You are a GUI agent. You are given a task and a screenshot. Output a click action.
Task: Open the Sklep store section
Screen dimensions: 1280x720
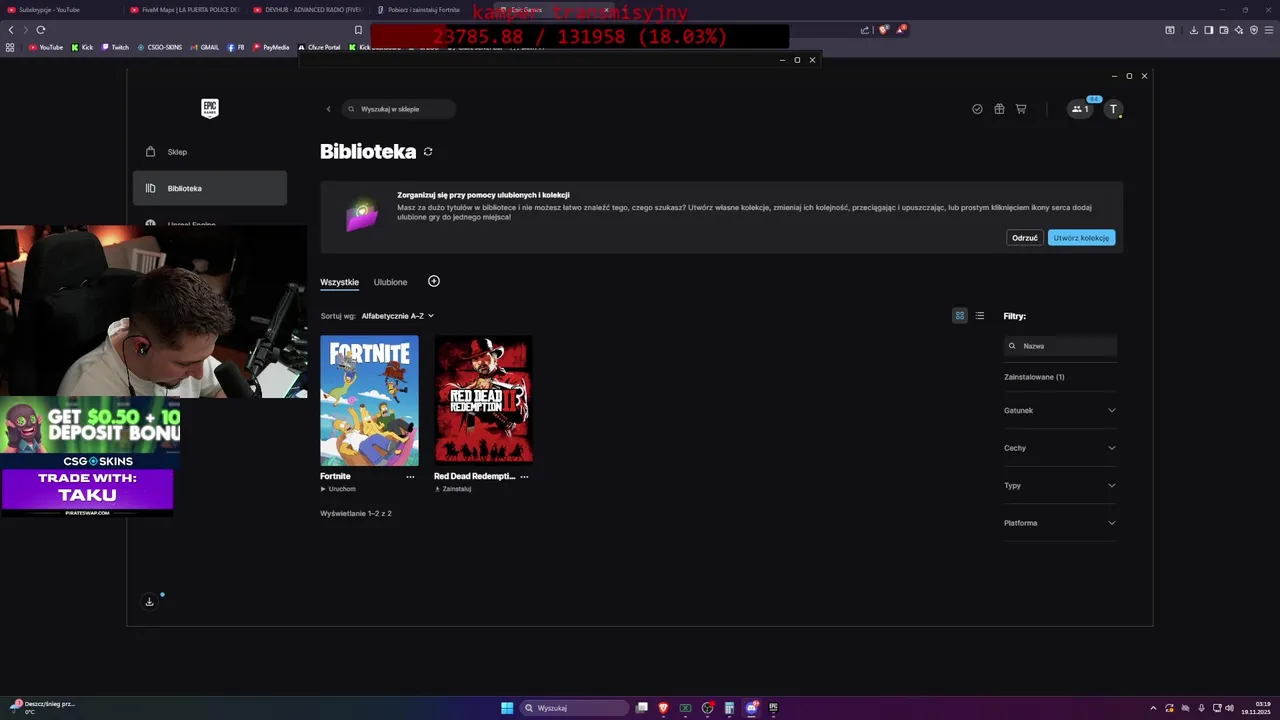point(210,152)
